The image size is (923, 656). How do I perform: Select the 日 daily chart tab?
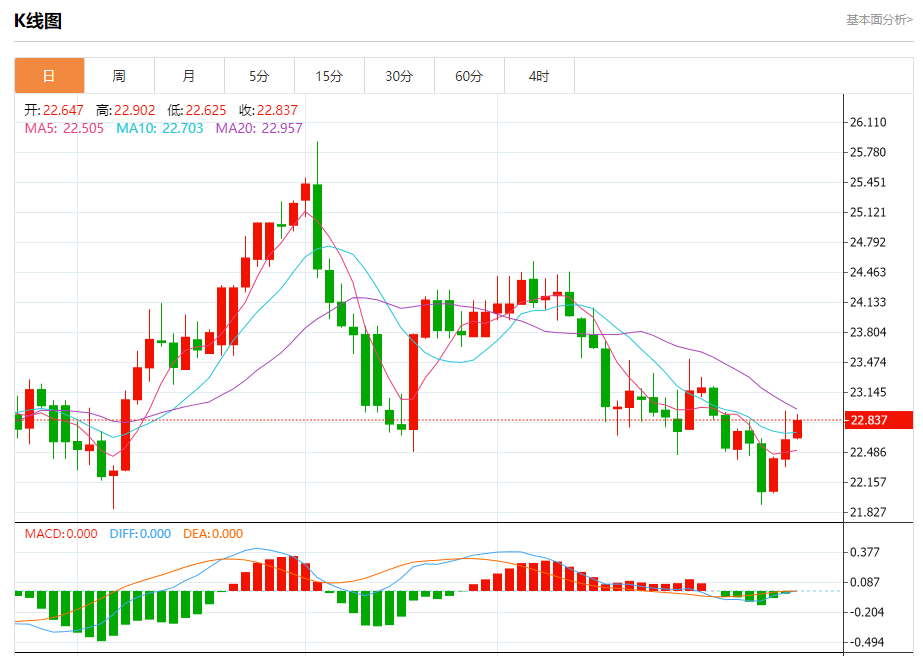pos(49,76)
